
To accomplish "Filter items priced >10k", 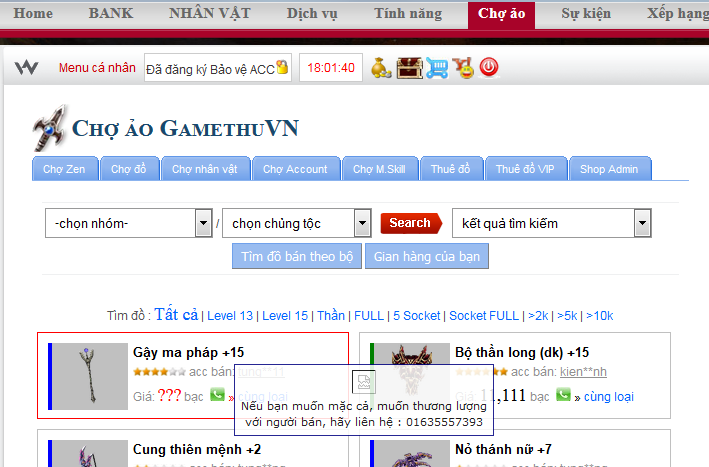I will [x=600, y=316].
